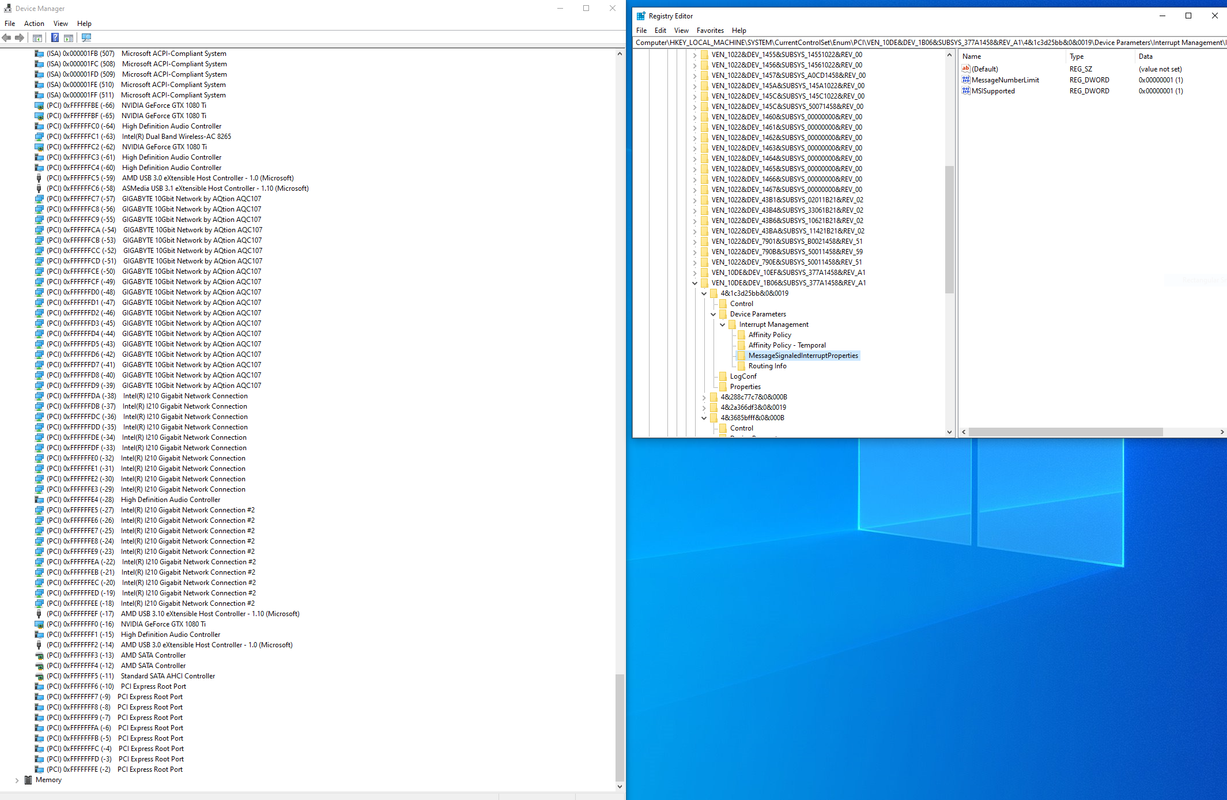Open the Favorites menu in Registry Editor

710,31
